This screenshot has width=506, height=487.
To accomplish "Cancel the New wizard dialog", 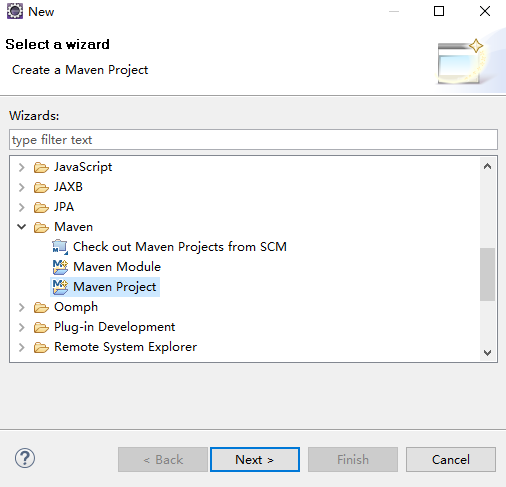I will [x=451, y=460].
